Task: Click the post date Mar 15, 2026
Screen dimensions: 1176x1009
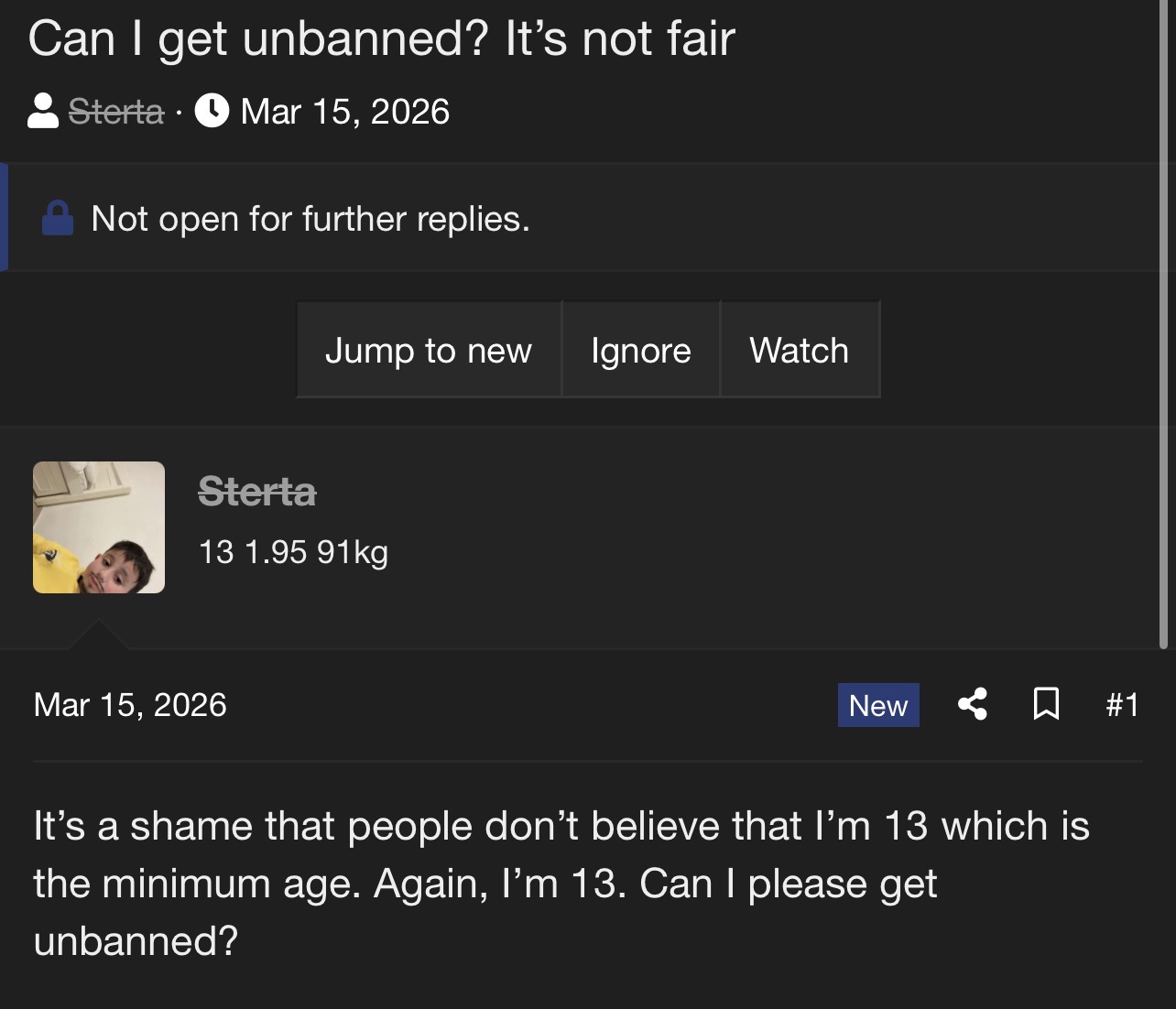Action: (130, 704)
